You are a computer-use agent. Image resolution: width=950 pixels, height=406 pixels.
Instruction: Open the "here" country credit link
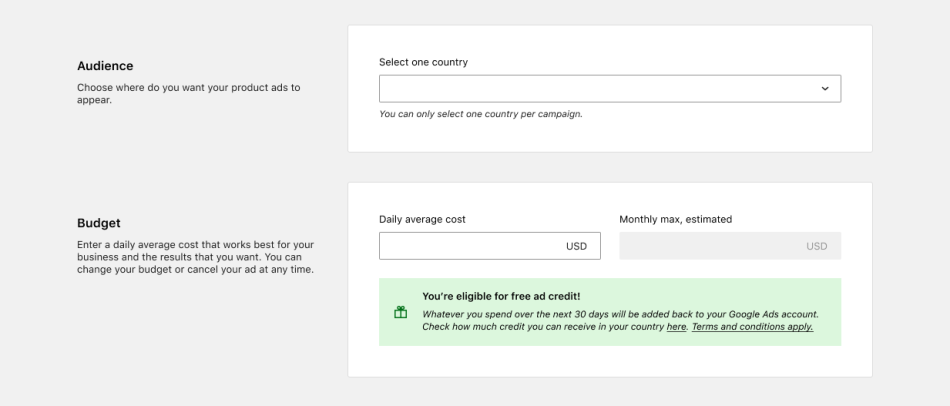(x=677, y=327)
